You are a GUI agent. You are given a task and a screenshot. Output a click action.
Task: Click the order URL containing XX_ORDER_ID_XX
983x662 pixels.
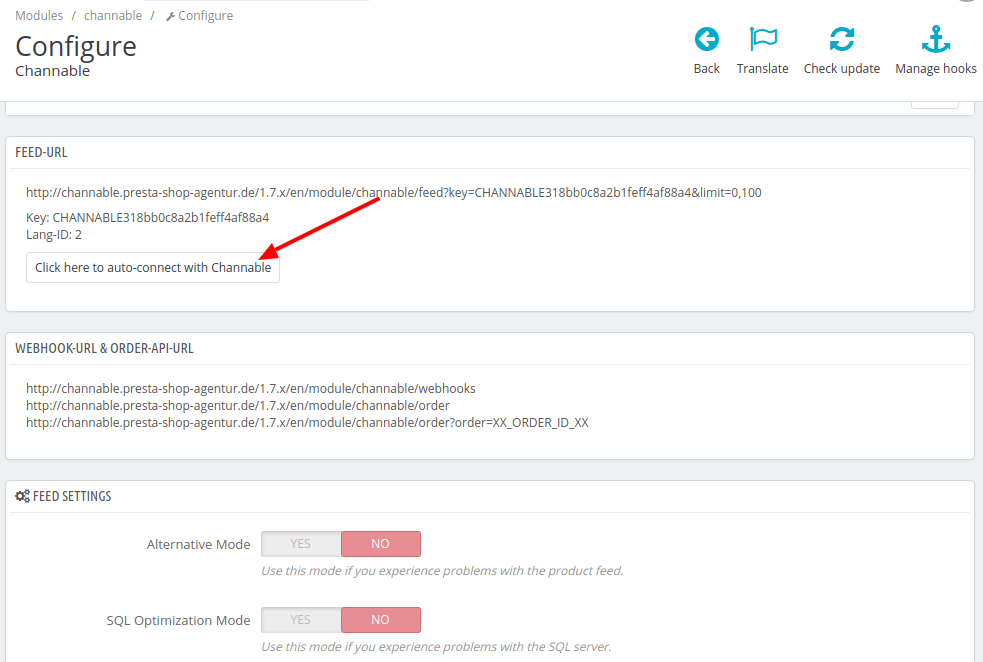[x=307, y=422]
